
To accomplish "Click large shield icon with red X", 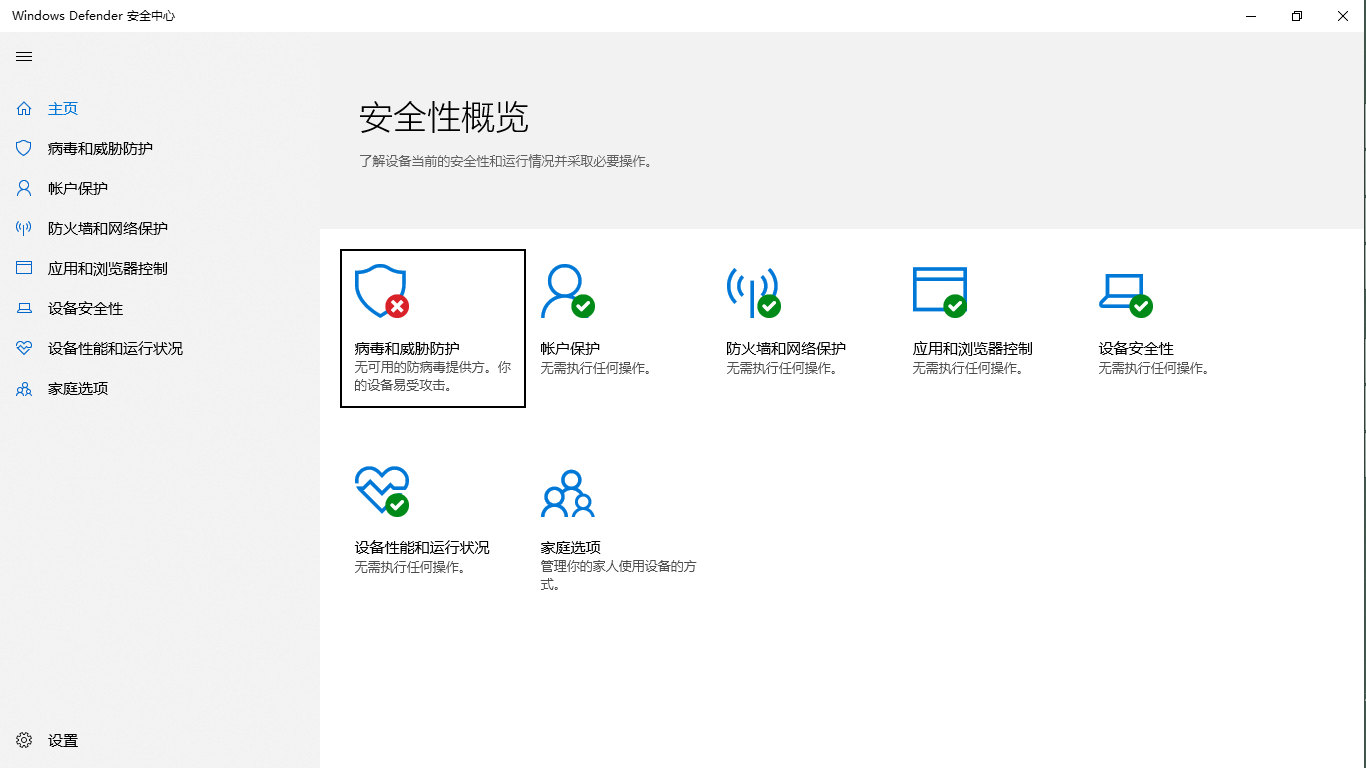I will [382, 291].
